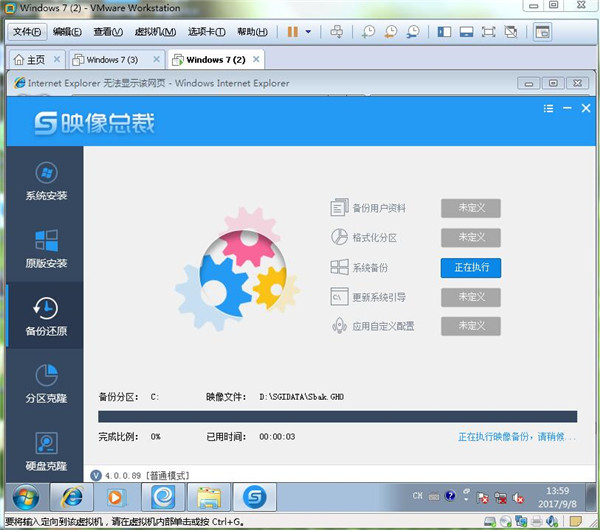This screenshot has height=530, width=600.
Task: Click the 正在执行 button for 系统备份
Action: pos(471,267)
